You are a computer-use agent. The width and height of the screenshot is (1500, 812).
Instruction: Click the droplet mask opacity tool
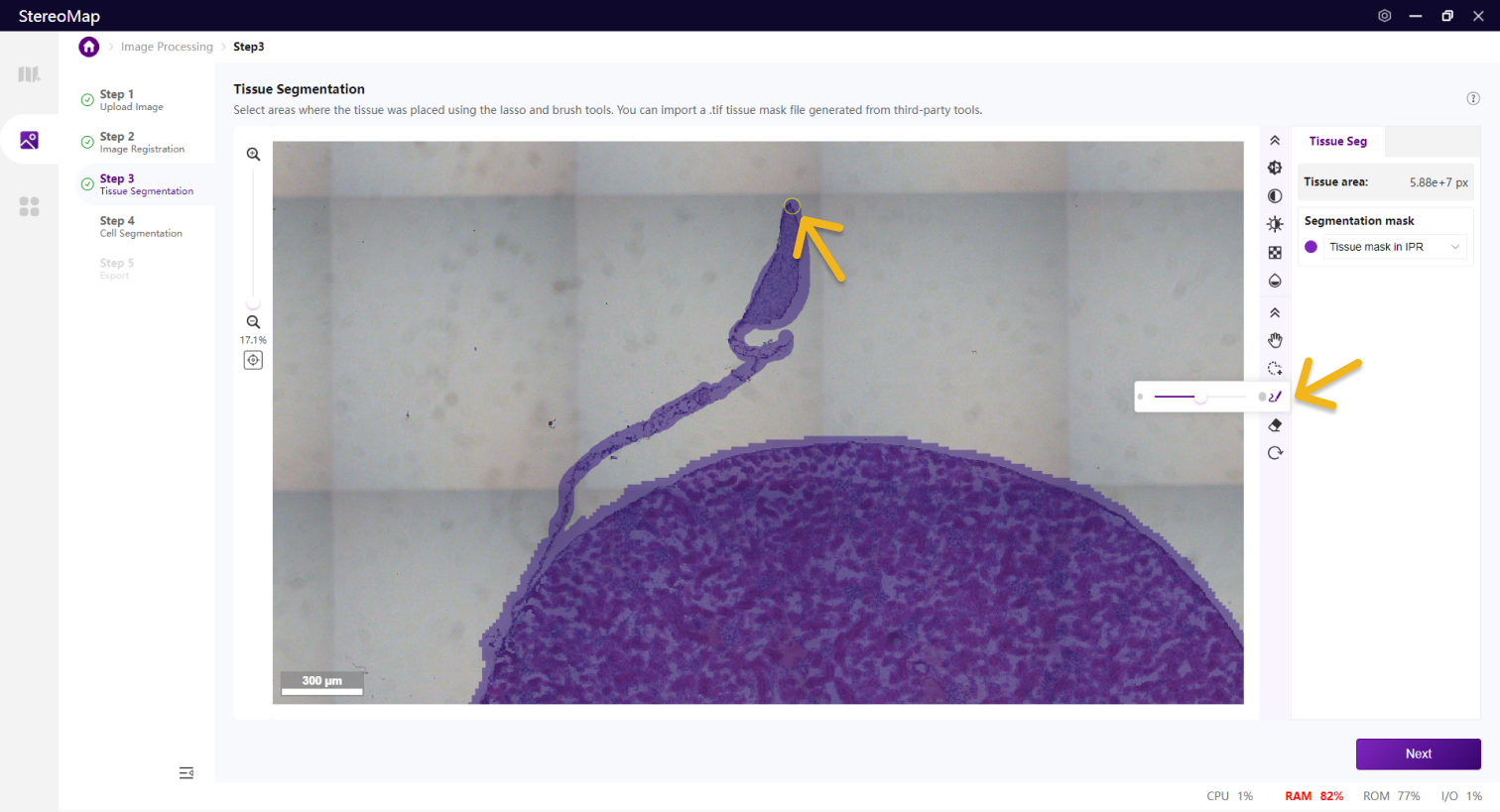tap(1275, 281)
